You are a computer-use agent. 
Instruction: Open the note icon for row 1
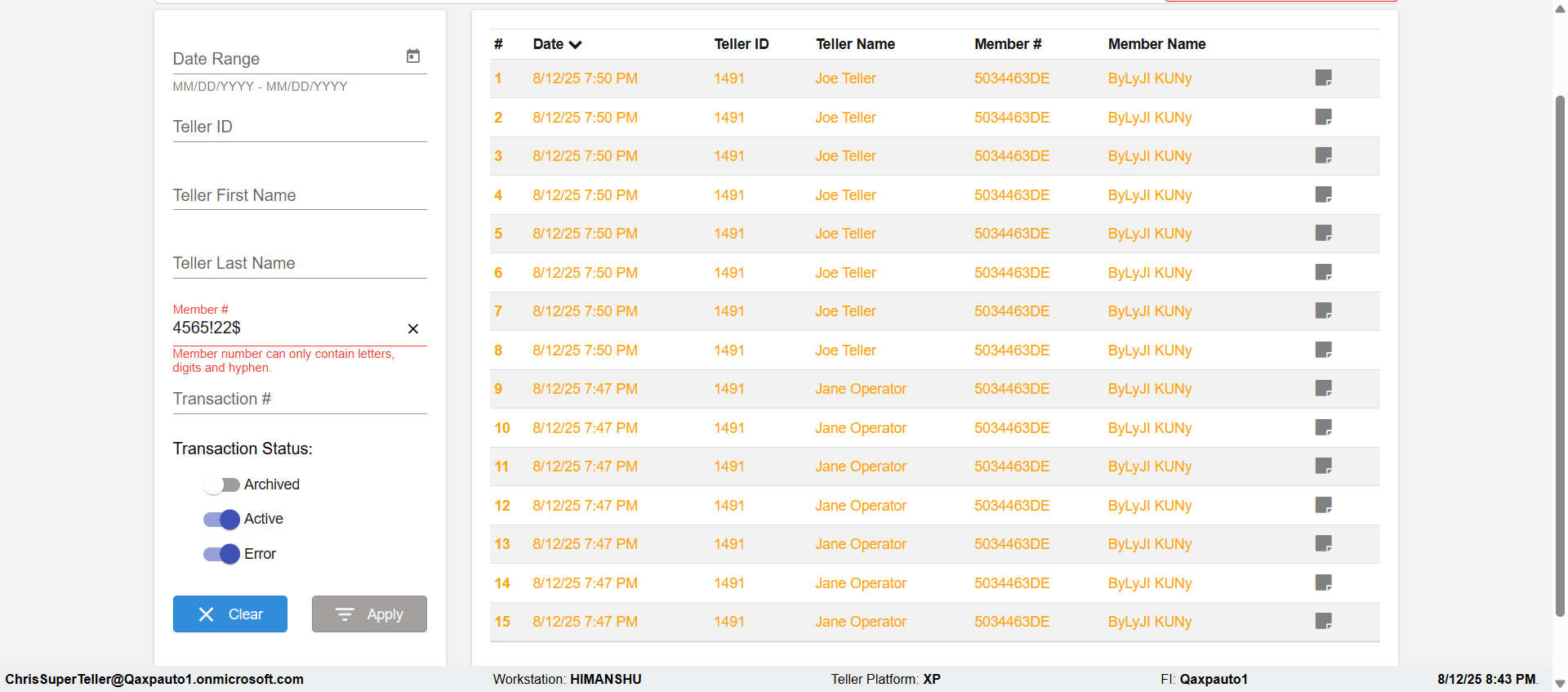pyautogui.click(x=1323, y=78)
